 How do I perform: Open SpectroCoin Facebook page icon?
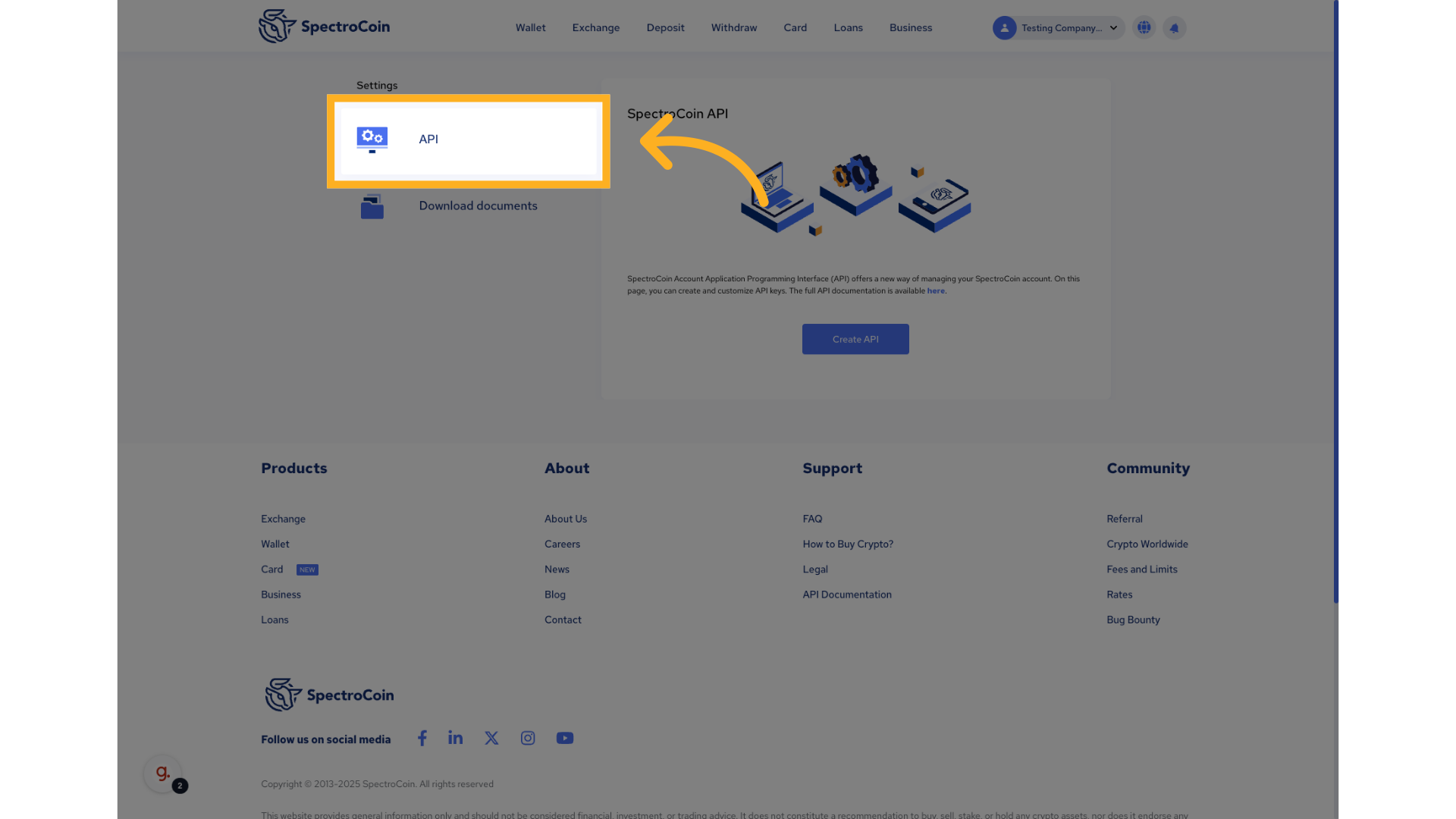coord(422,738)
